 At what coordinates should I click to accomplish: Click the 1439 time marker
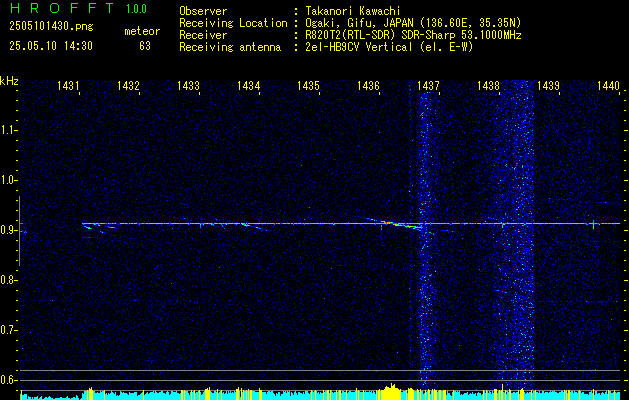pyautogui.click(x=548, y=85)
